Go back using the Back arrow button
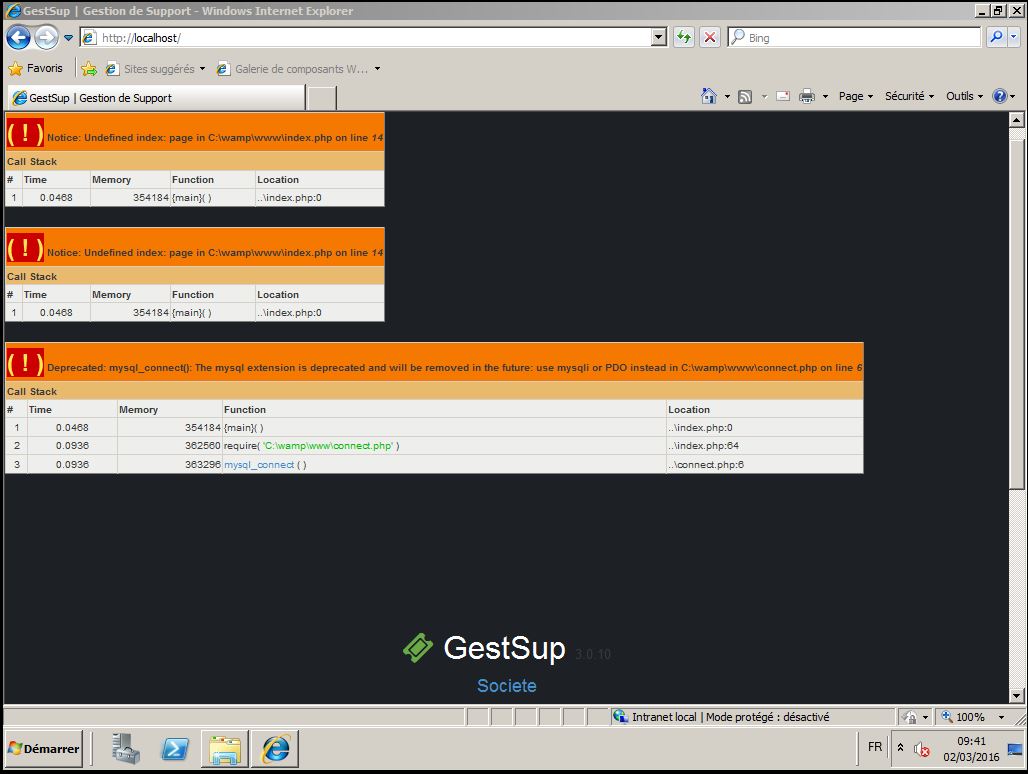 (x=18, y=37)
